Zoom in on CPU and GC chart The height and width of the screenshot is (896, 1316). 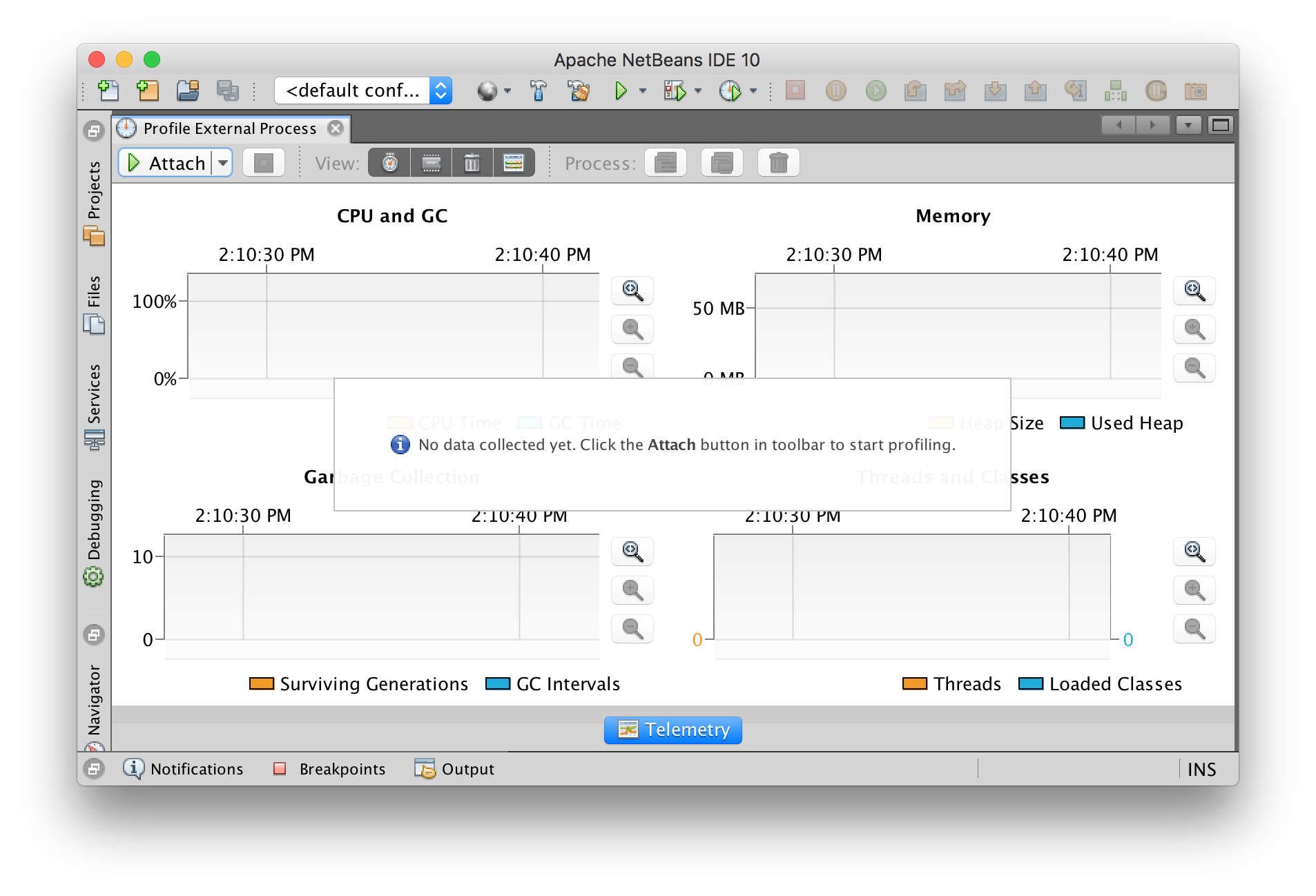coord(632,329)
